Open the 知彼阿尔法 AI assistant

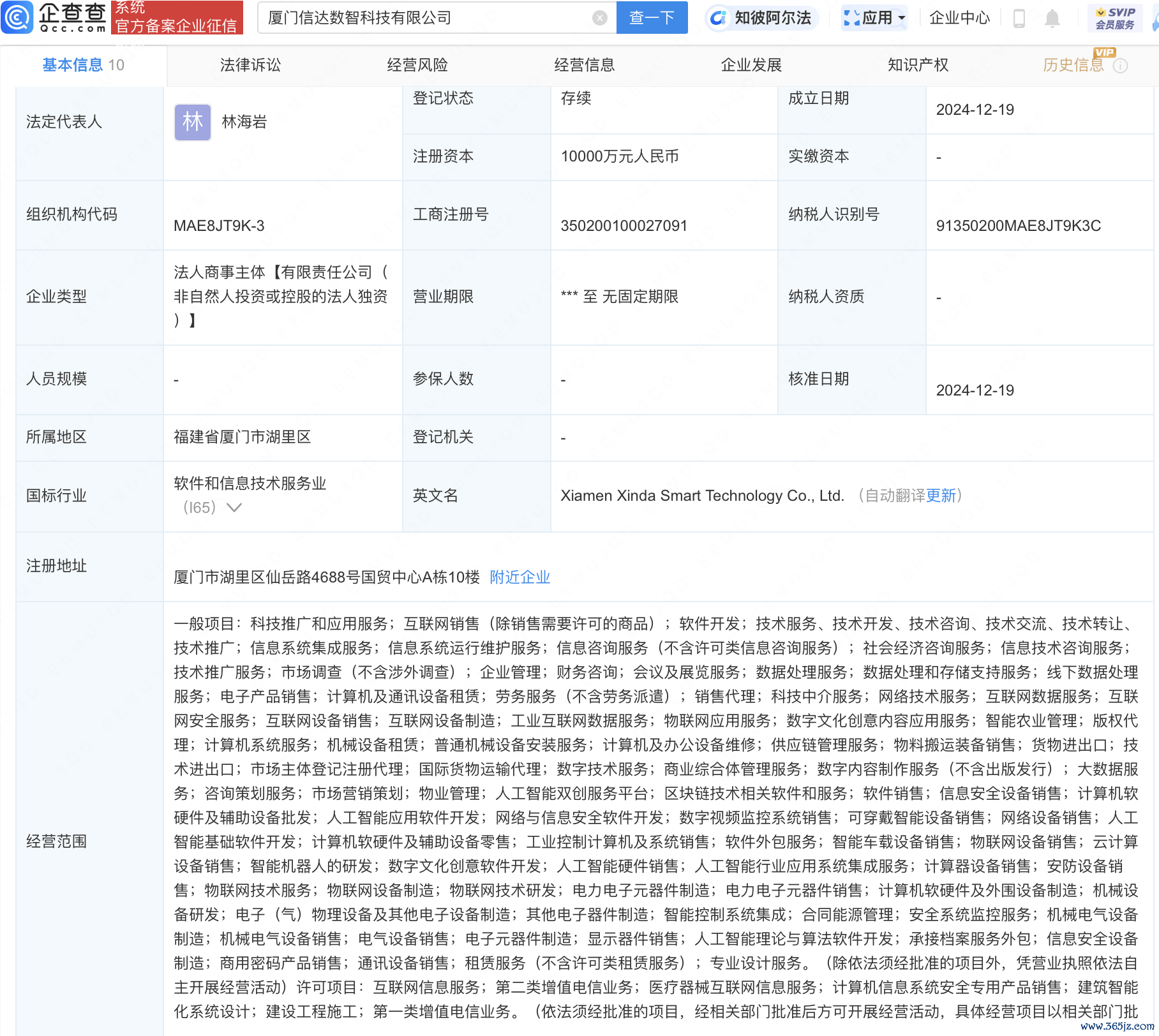761,18
